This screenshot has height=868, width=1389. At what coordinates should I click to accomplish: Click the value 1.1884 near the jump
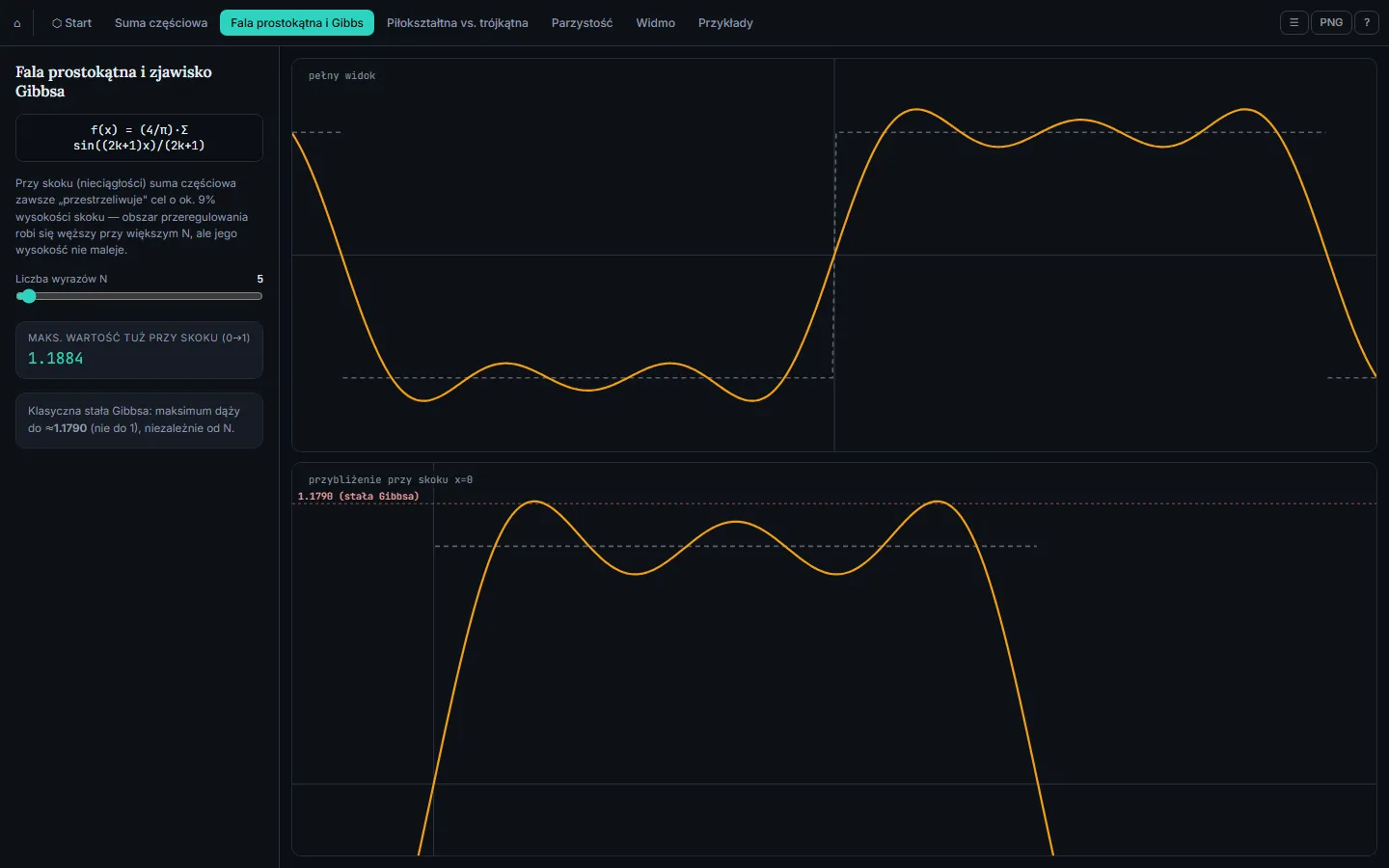click(x=56, y=359)
